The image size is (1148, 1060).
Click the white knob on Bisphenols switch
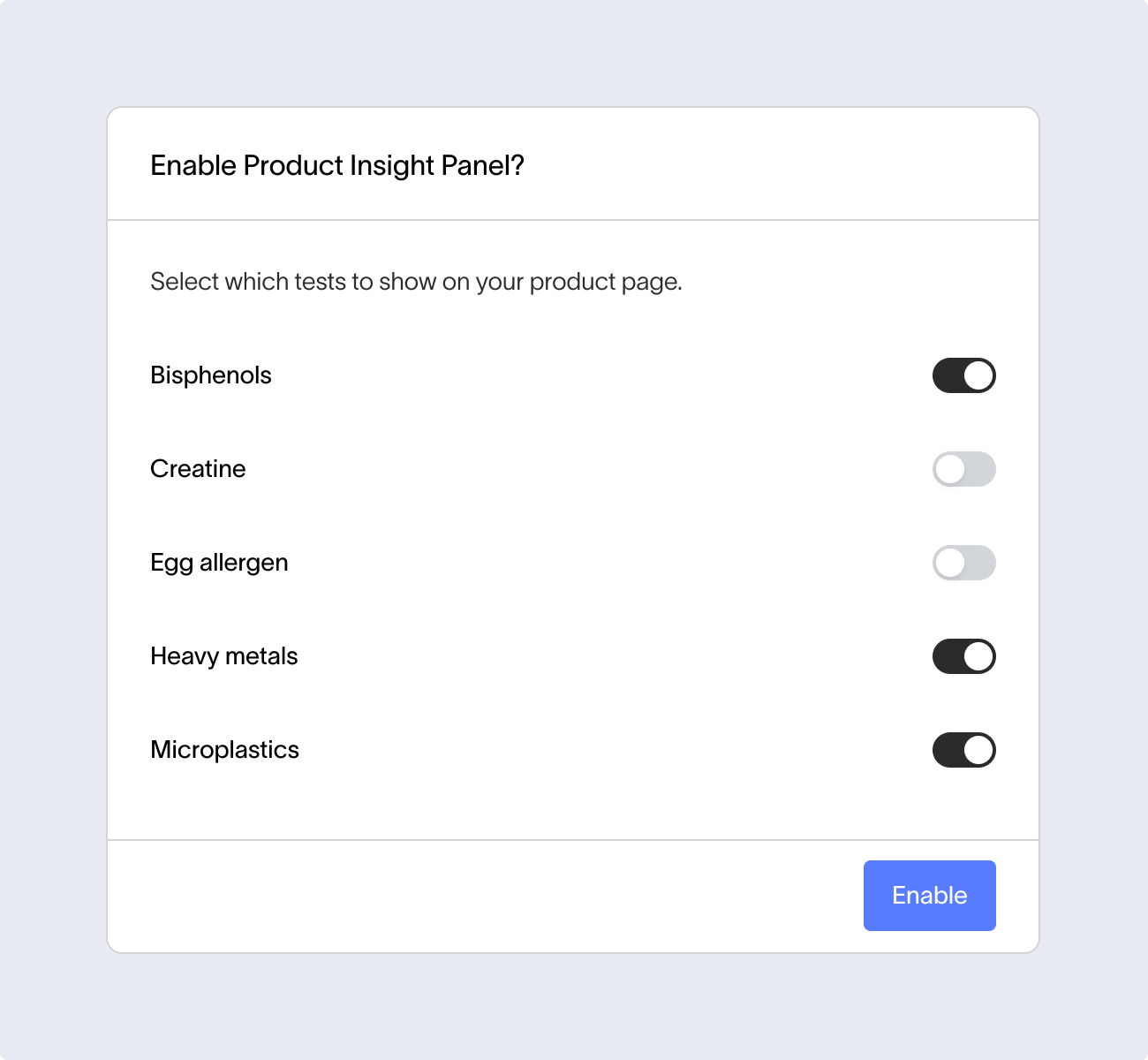click(978, 375)
